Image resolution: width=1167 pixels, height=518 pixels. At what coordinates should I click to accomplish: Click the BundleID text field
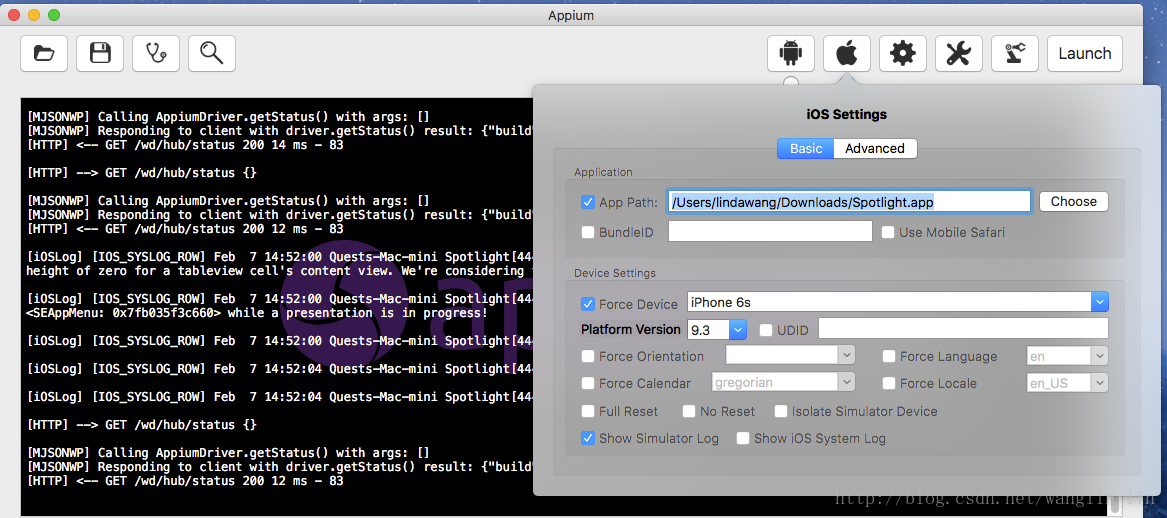(770, 231)
